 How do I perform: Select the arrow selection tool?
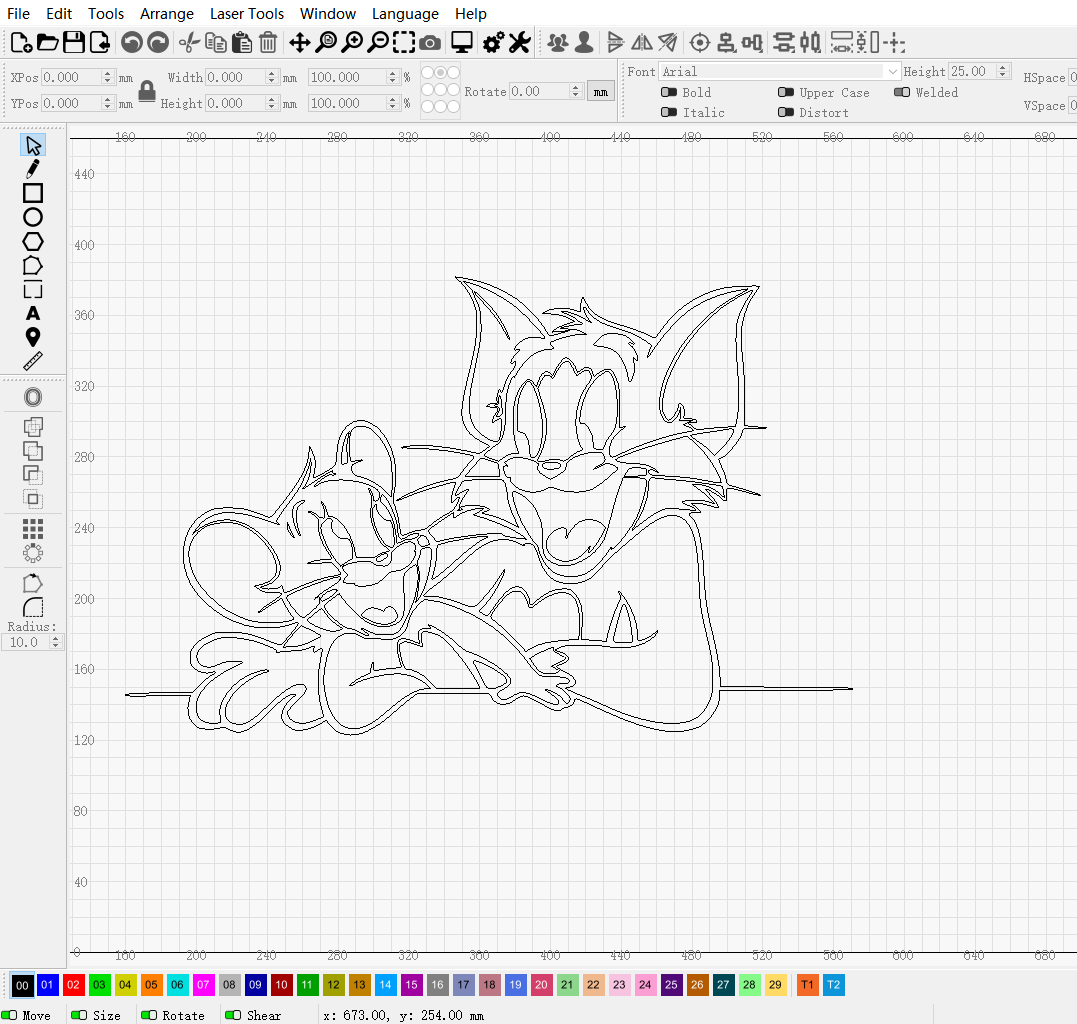[x=33, y=144]
